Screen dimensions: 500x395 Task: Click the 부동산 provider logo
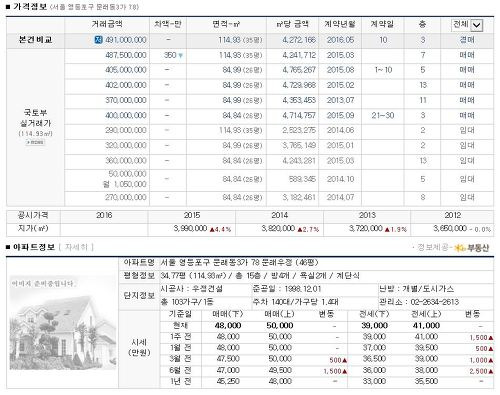tap(473, 248)
